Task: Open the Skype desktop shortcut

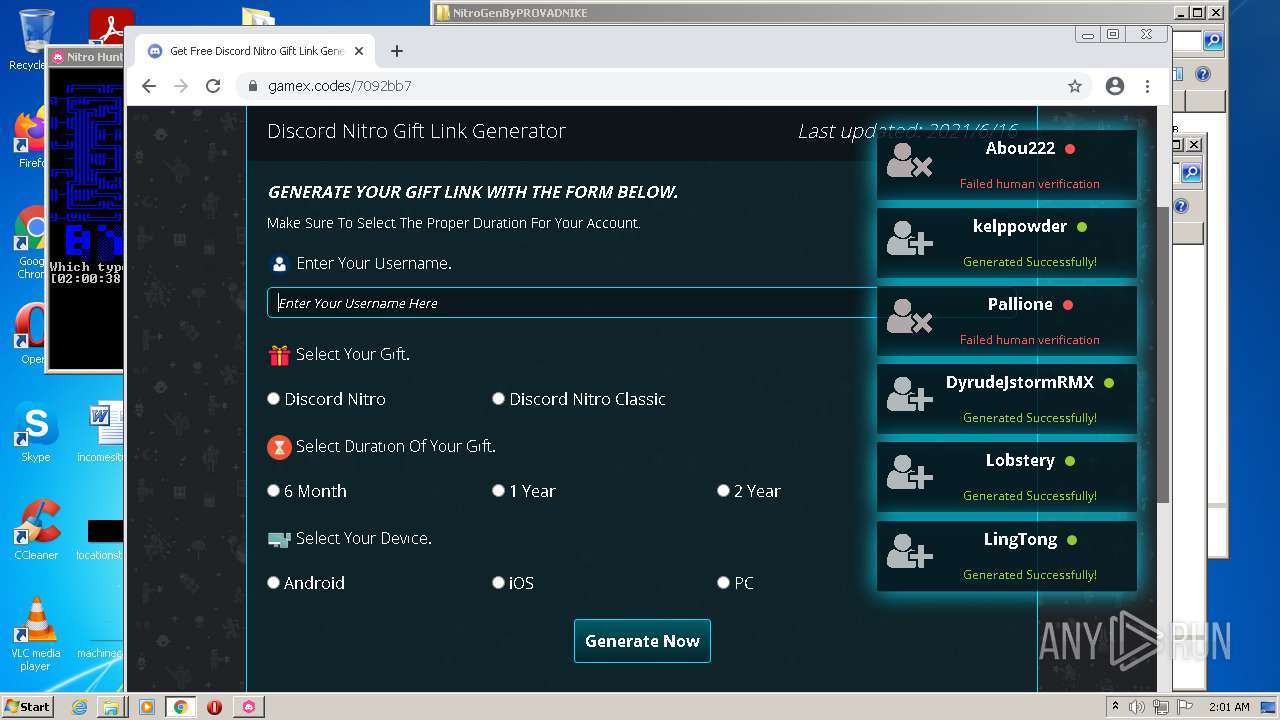Action: point(36,433)
